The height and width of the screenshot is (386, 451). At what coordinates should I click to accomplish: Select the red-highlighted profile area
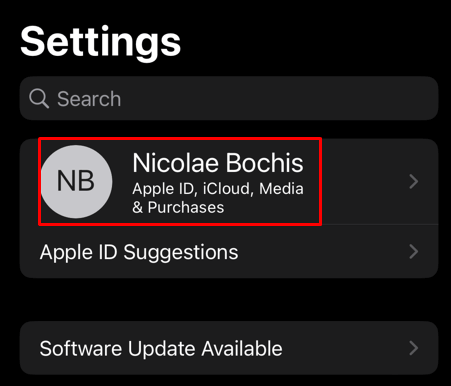180,182
